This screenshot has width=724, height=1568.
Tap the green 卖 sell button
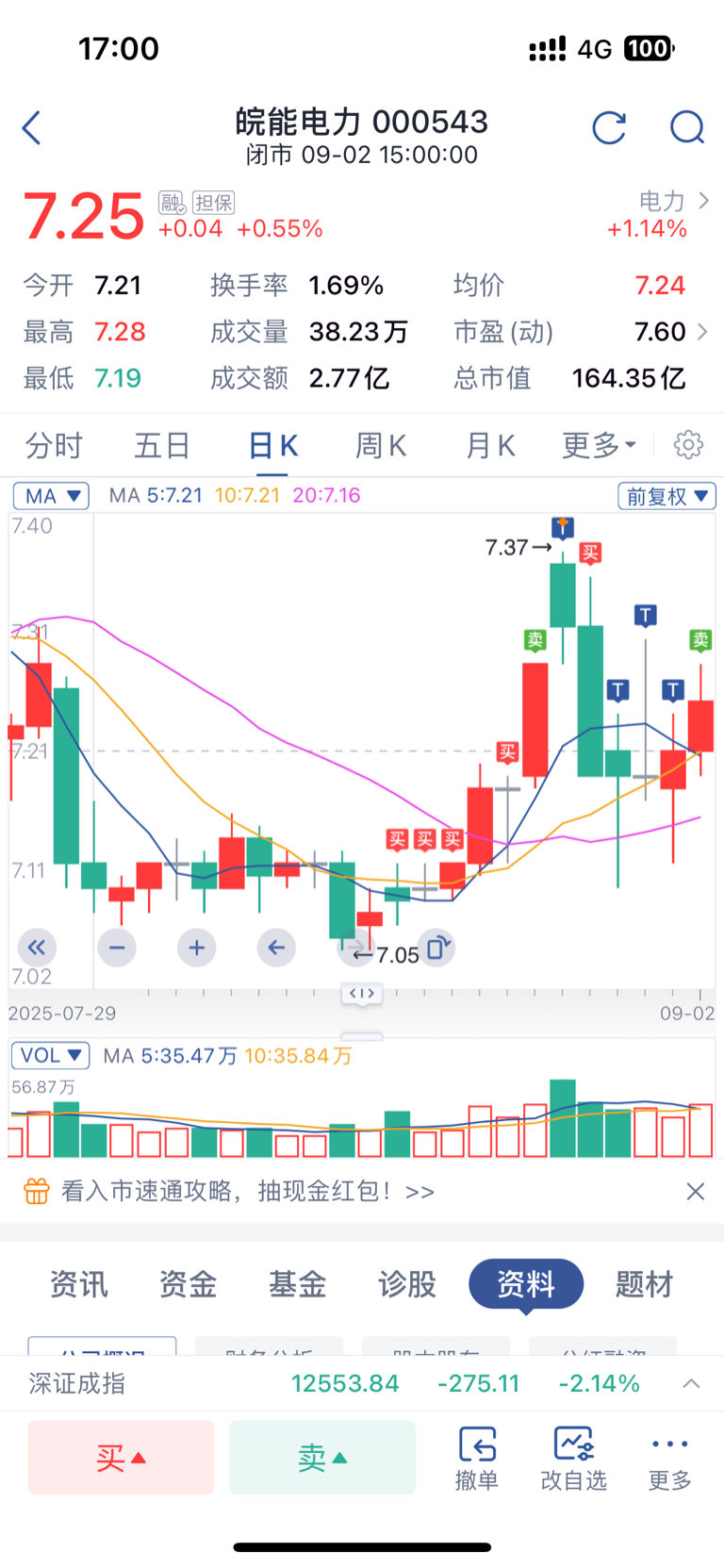pos(322,1458)
